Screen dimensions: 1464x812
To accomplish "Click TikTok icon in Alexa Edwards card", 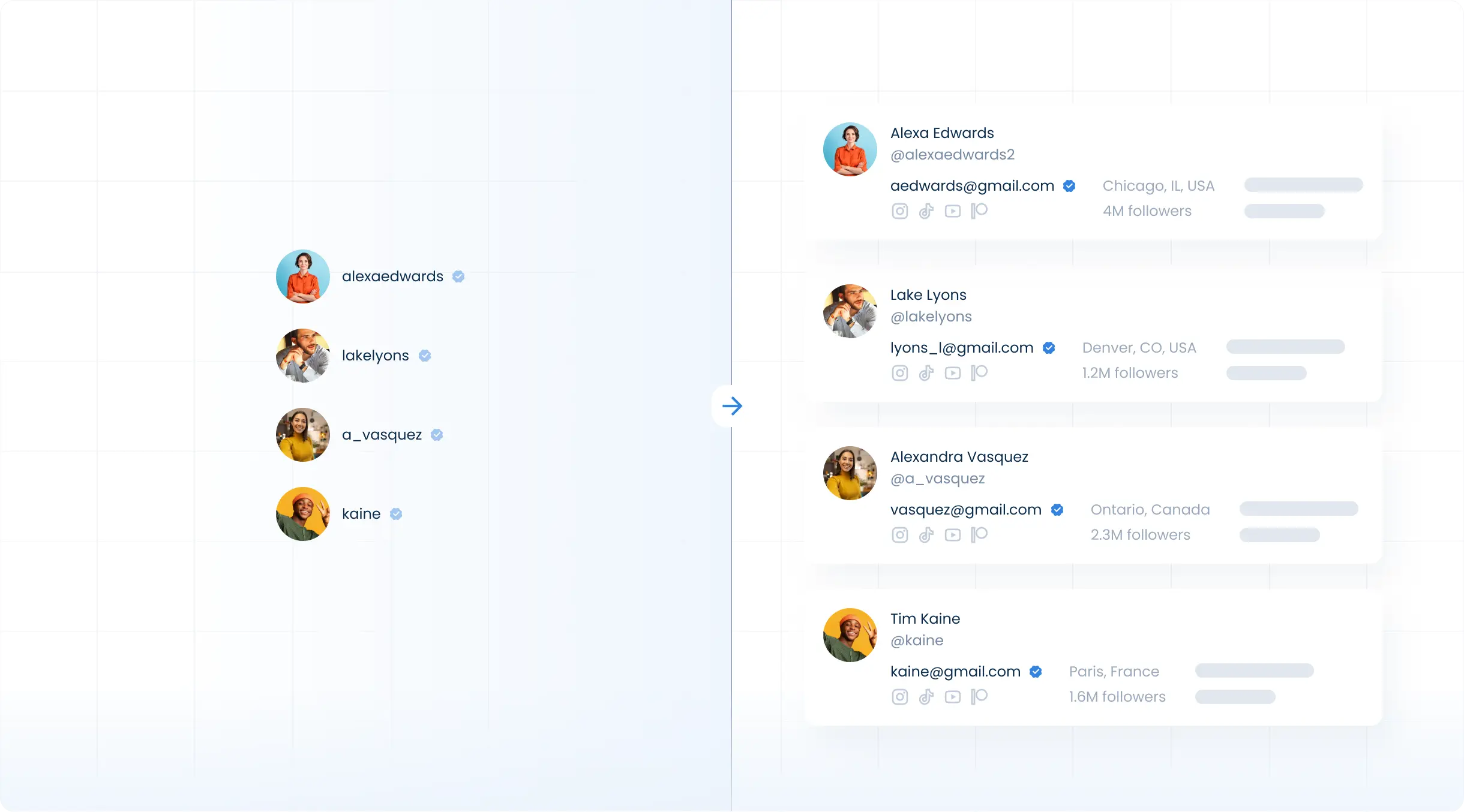I will (926, 211).
